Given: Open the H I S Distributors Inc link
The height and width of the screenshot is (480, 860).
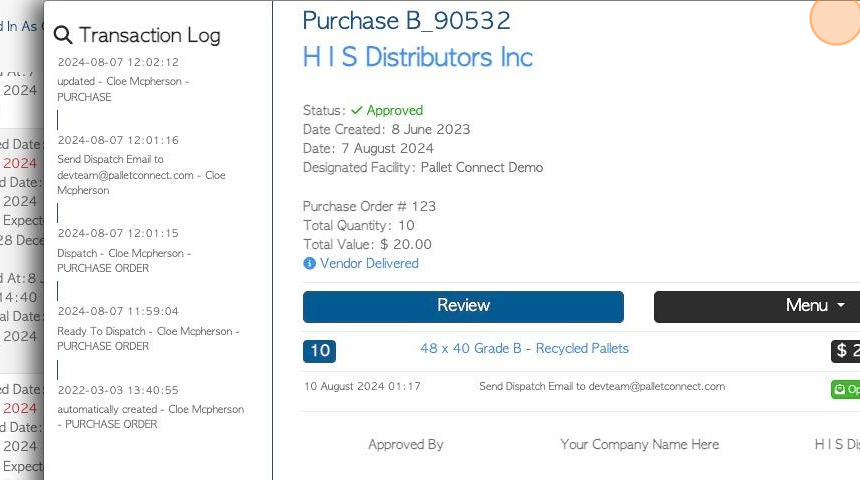Looking at the screenshot, I should (417, 57).
